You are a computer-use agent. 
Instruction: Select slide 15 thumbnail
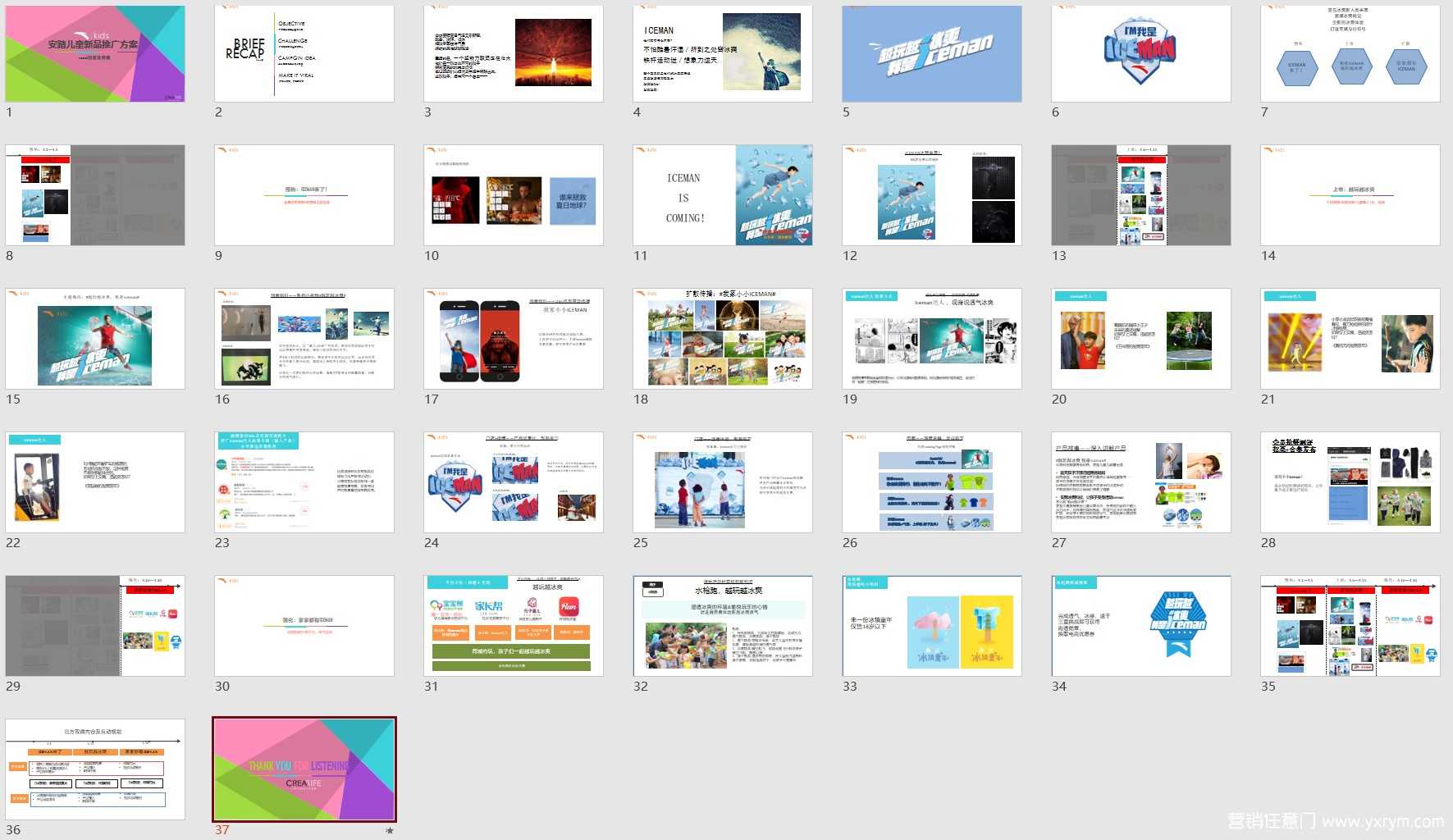(x=95, y=339)
